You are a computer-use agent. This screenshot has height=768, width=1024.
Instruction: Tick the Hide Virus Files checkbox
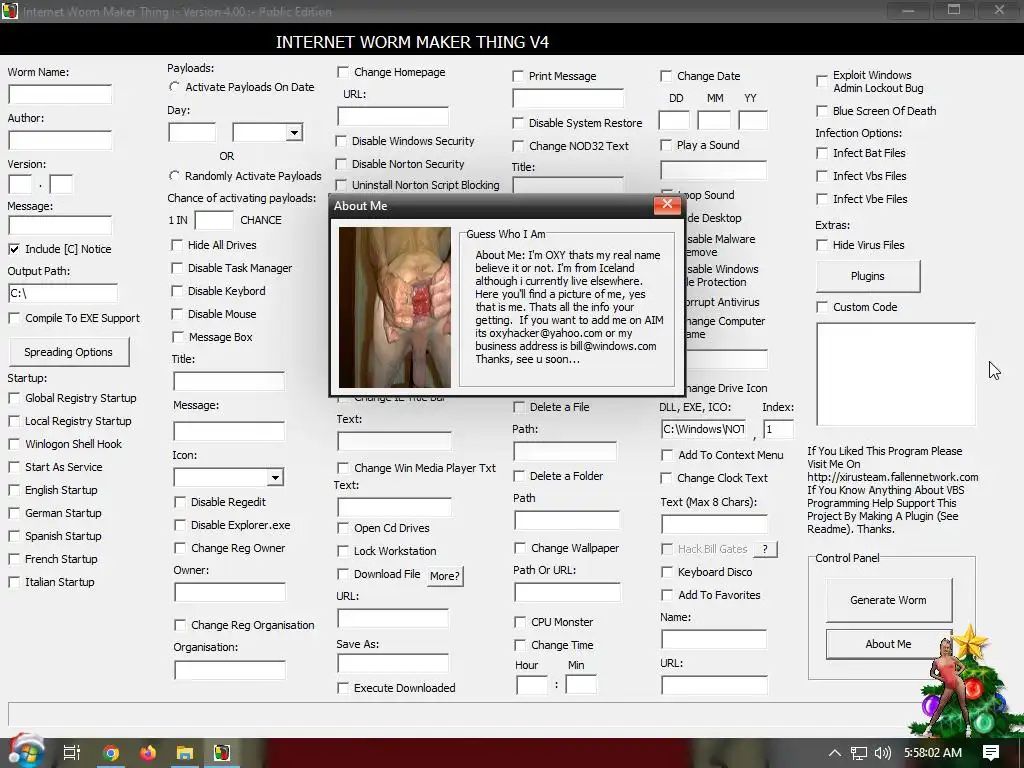pyautogui.click(x=822, y=245)
